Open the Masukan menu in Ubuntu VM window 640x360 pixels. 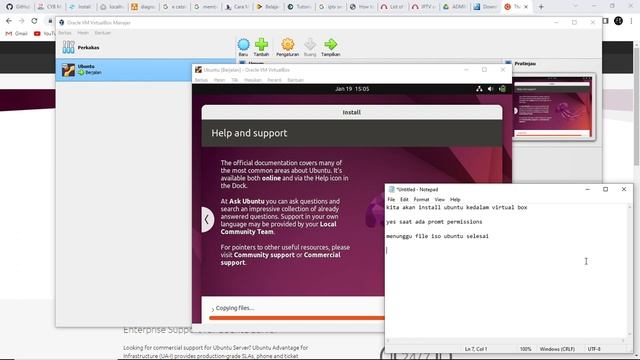tap(253, 80)
